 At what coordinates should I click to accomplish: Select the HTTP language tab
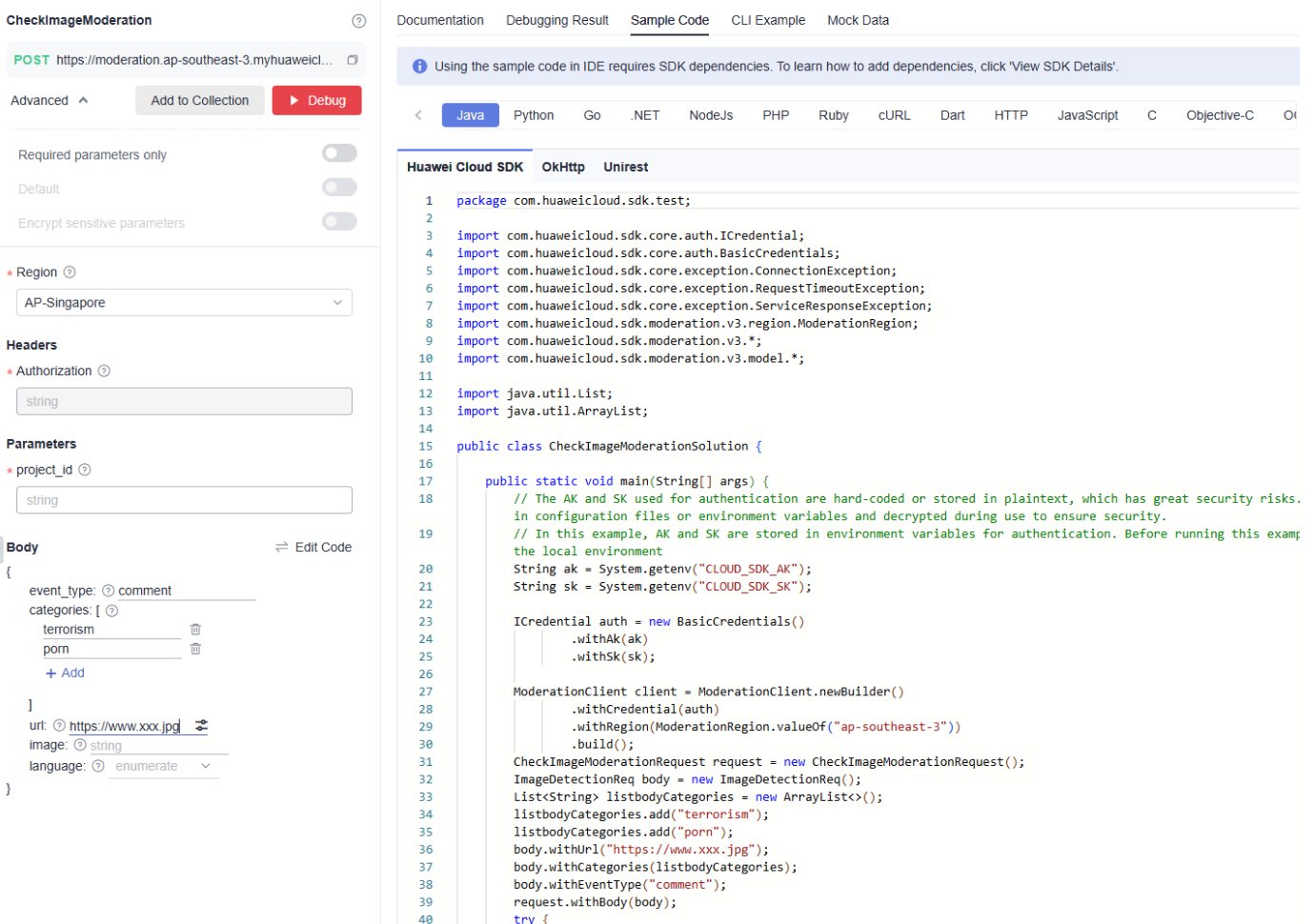(x=1011, y=115)
